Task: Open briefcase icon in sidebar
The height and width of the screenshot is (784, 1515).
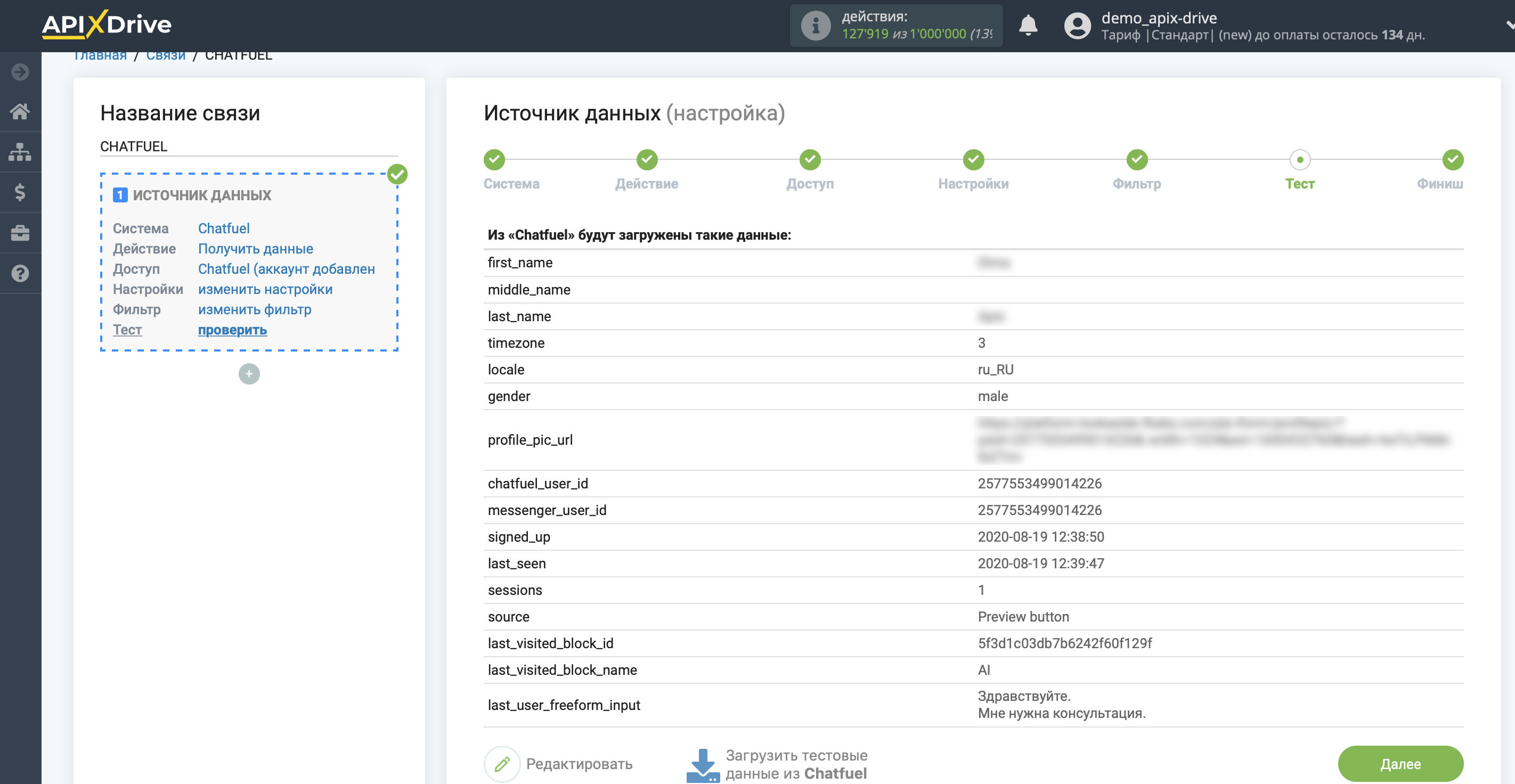Action: pyautogui.click(x=20, y=233)
